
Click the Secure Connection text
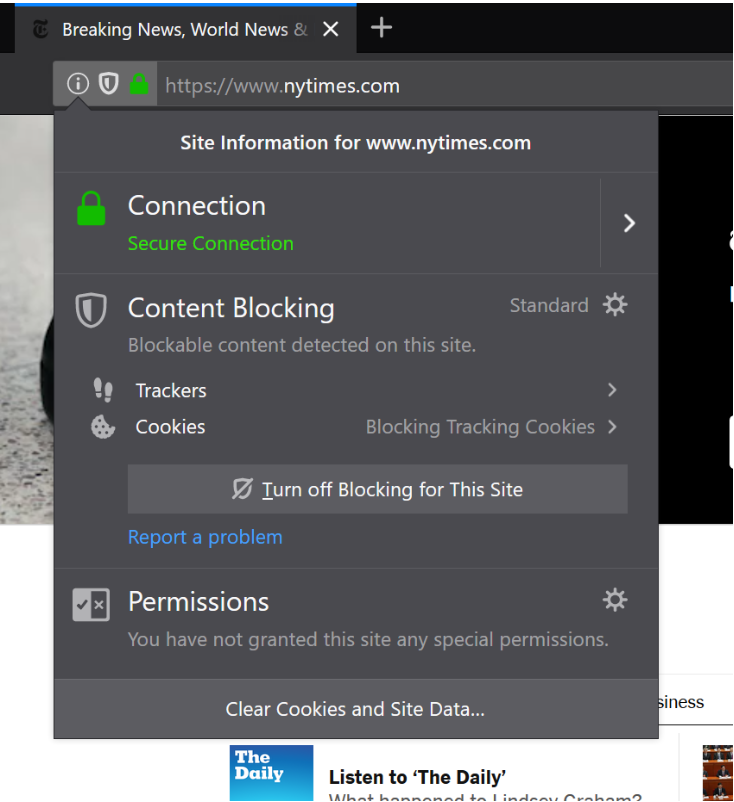[211, 243]
